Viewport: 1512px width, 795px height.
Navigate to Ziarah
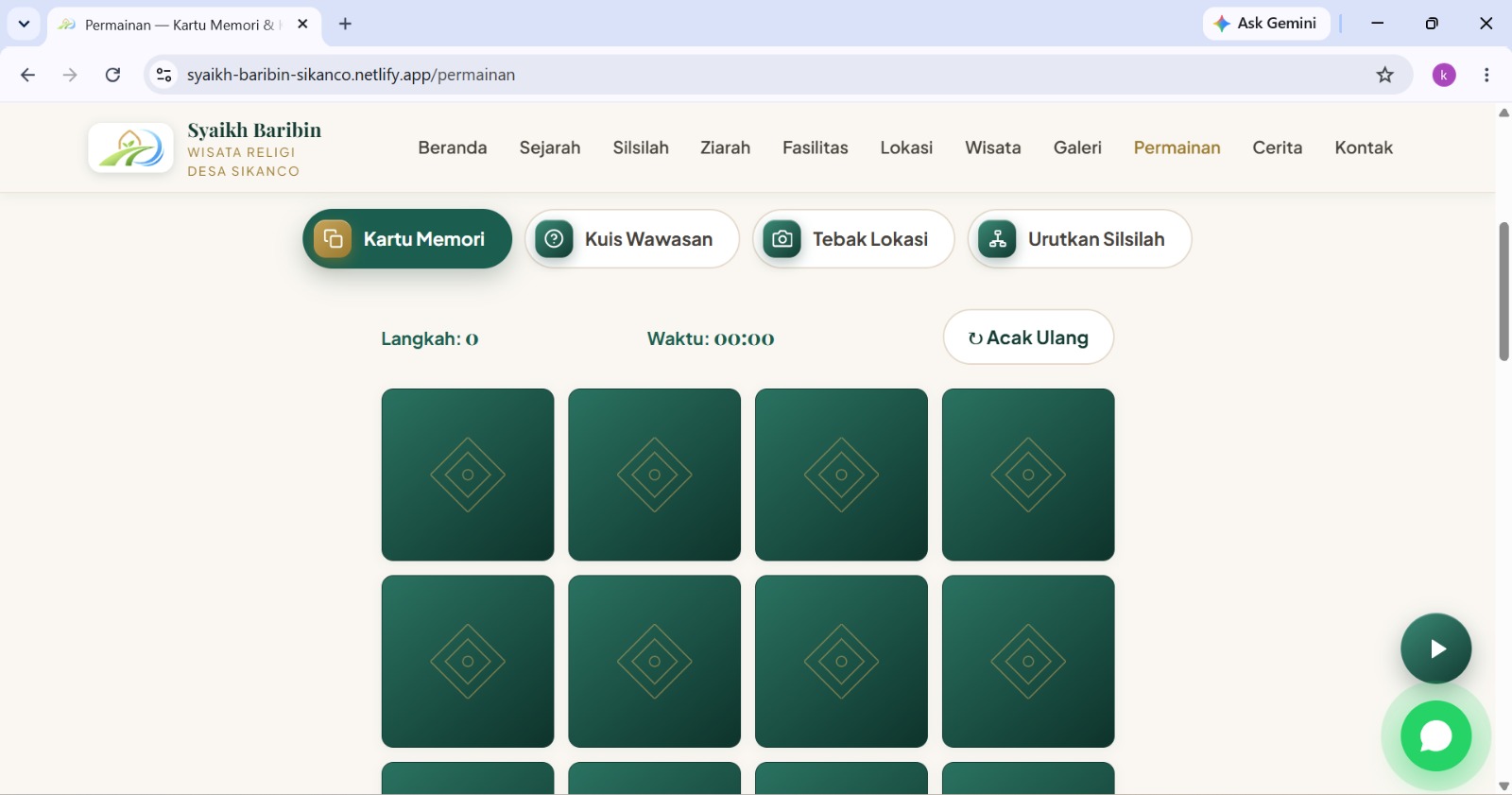click(x=725, y=147)
